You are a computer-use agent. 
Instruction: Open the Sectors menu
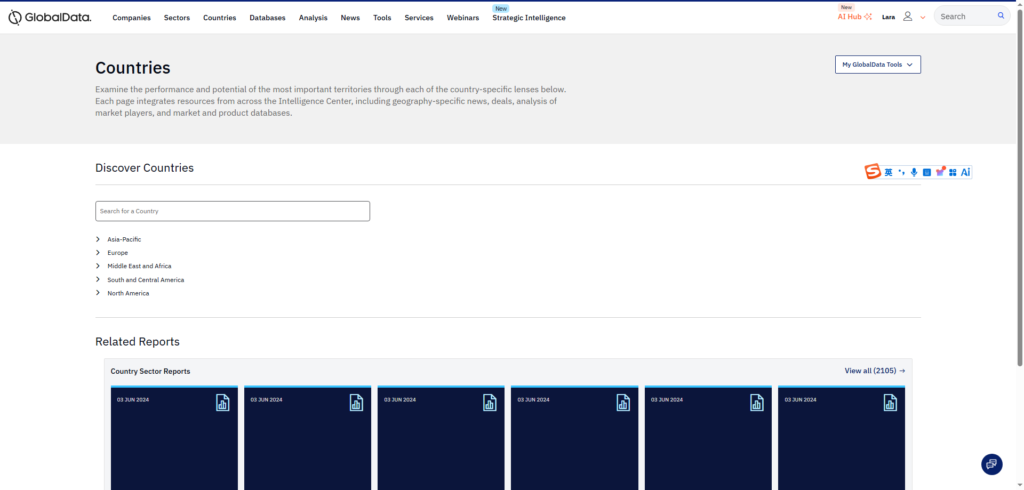pyautogui.click(x=176, y=18)
